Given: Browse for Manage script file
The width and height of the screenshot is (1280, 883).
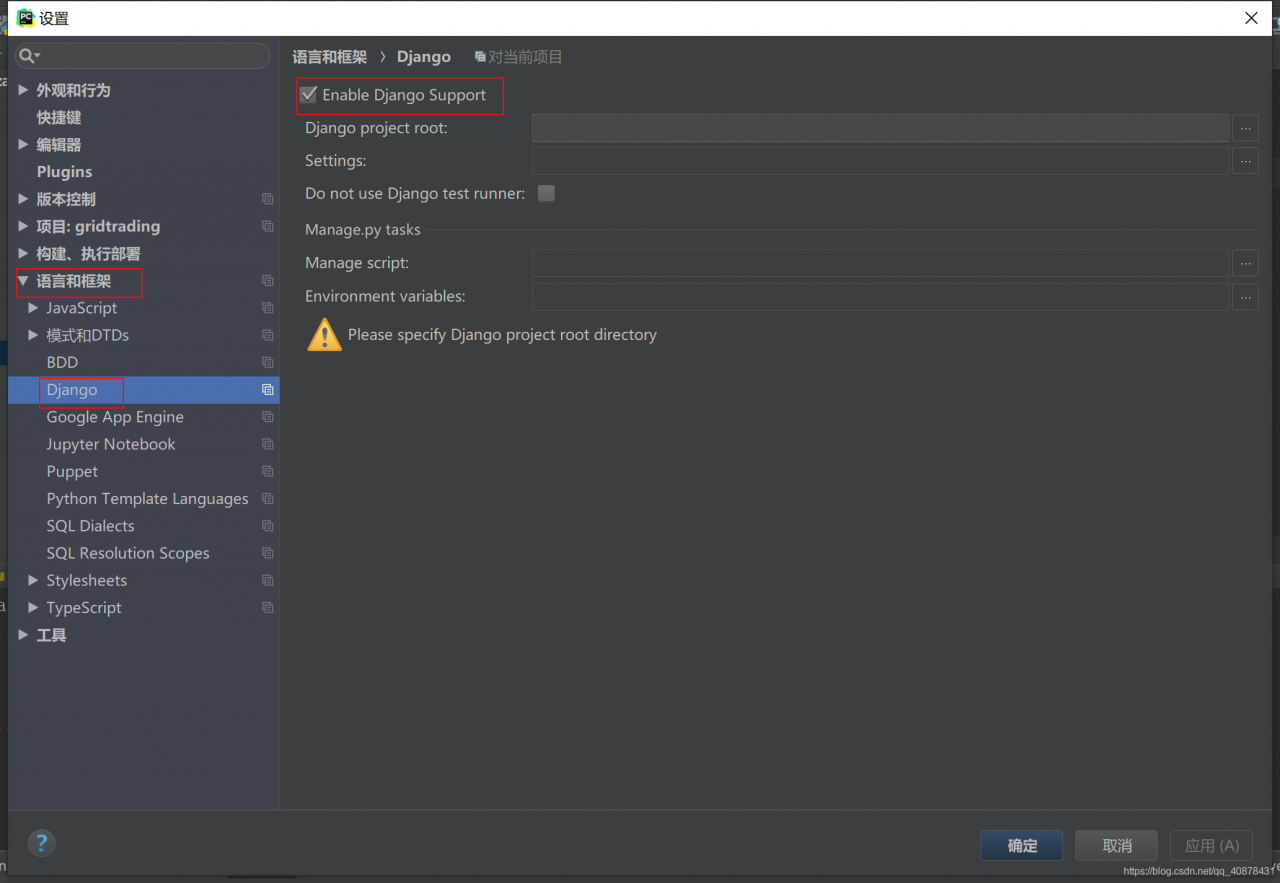Looking at the screenshot, I should pos(1245,263).
